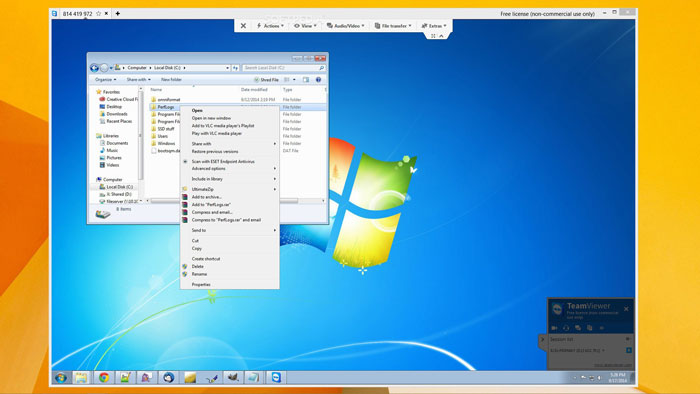This screenshot has width=700, height=394.
Task: Toggle the preview pane icon
Action: 306,79
